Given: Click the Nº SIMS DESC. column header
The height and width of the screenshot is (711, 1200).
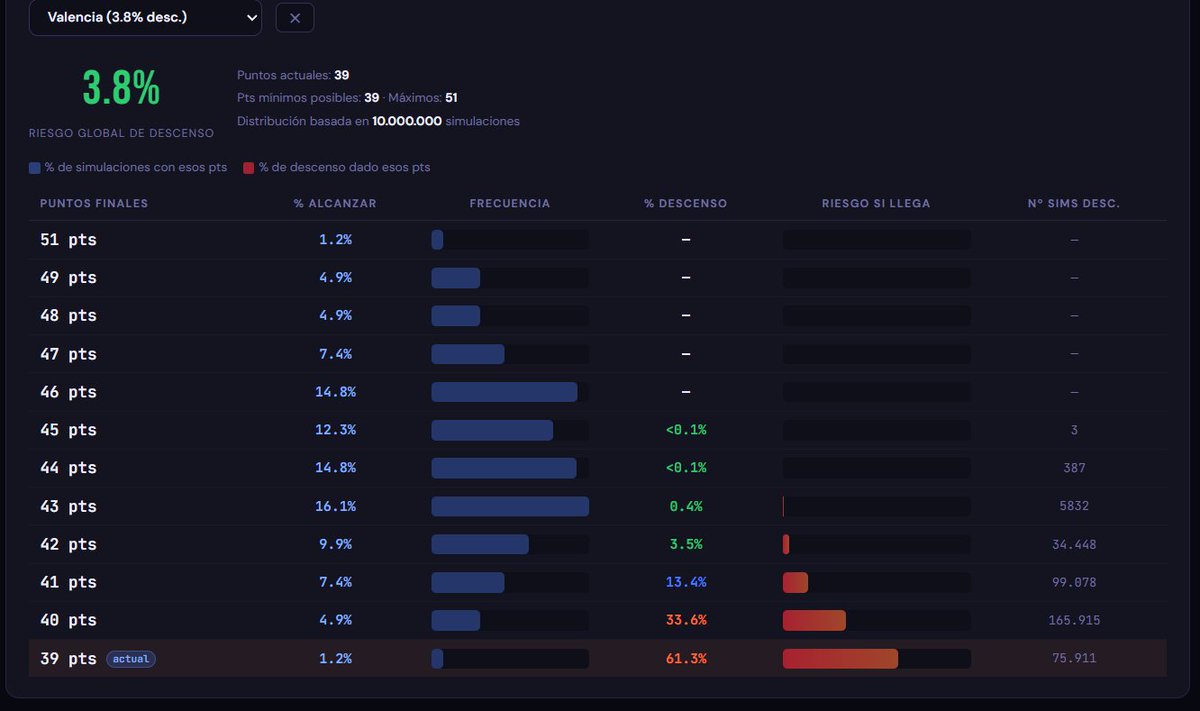Looking at the screenshot, I should tap(1074, 203).
